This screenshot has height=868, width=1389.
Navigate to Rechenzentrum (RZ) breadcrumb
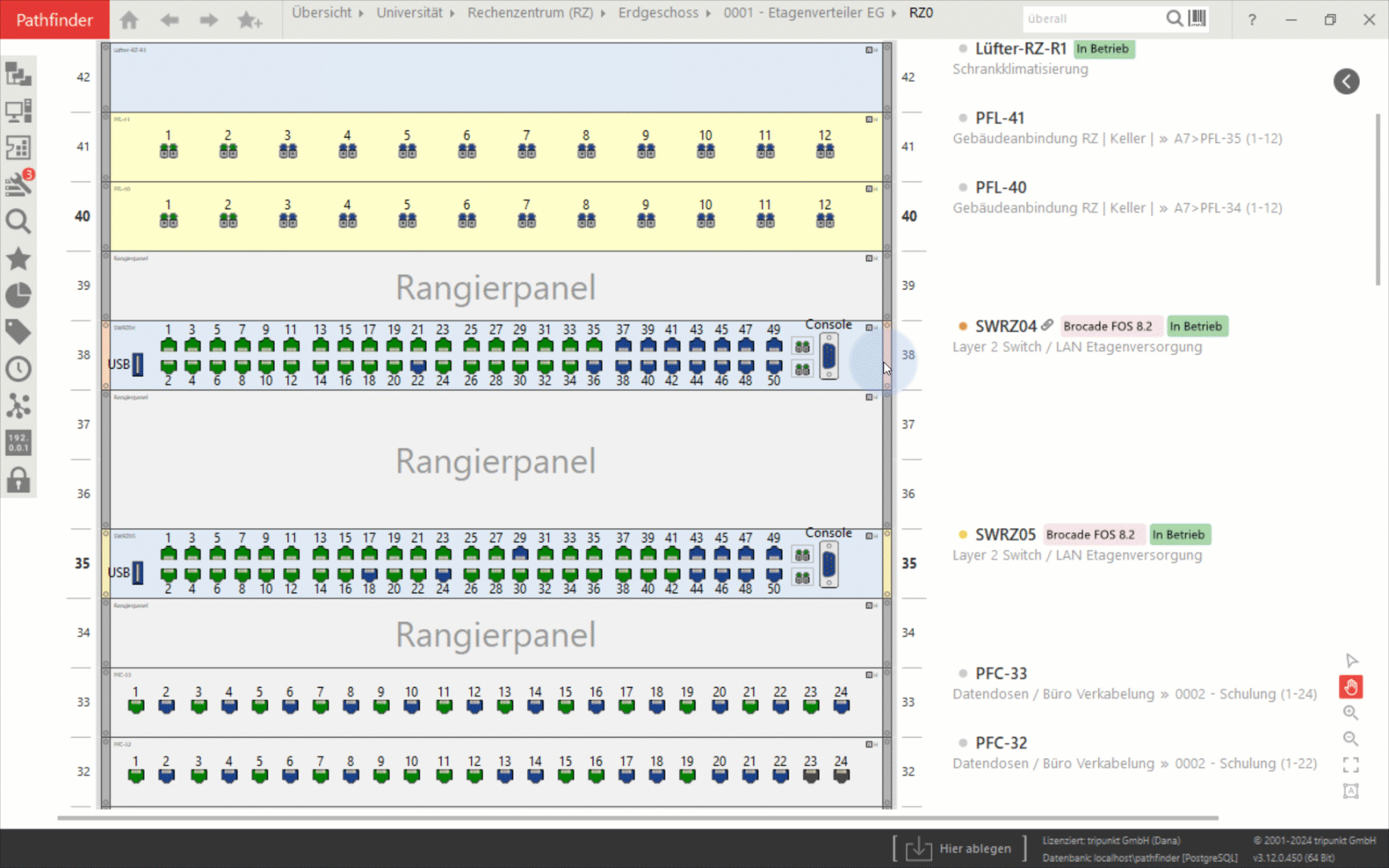(x=530, y=13)
